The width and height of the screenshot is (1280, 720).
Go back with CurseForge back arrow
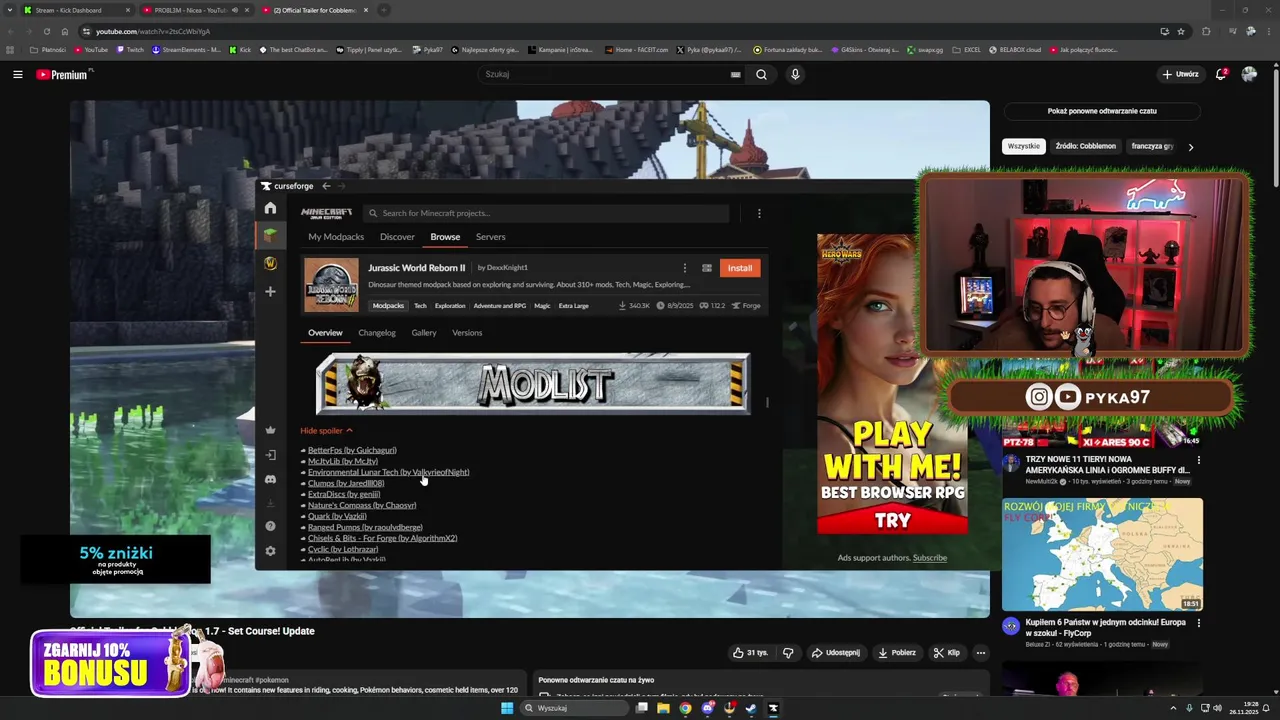click(x=326, y=186)
